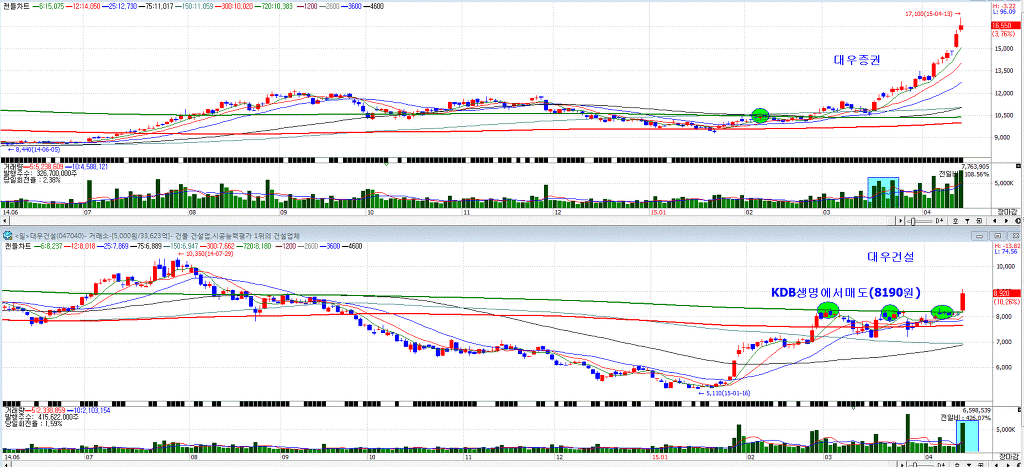This screenshot has width=1024, height=467.
Task: Click the 6,598,539 volume axis value
Action: (978, 410)
